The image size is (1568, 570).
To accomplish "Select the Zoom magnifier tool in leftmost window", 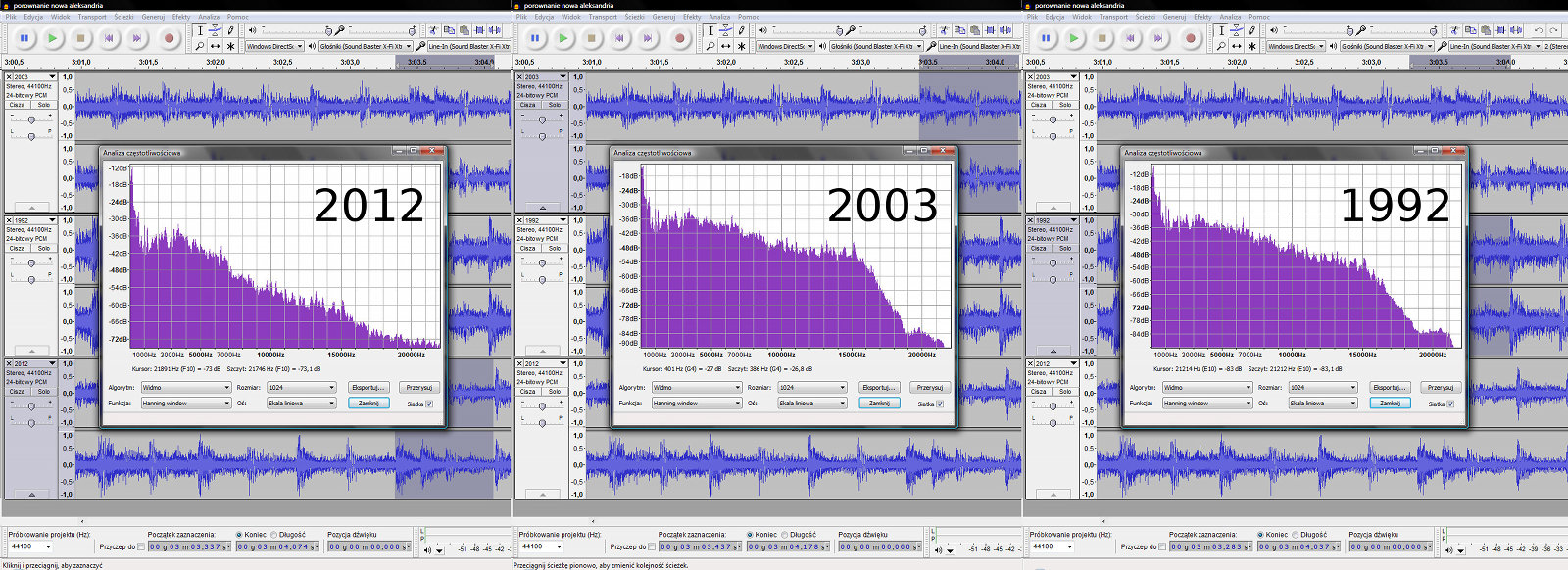I will tap(200, 46).
